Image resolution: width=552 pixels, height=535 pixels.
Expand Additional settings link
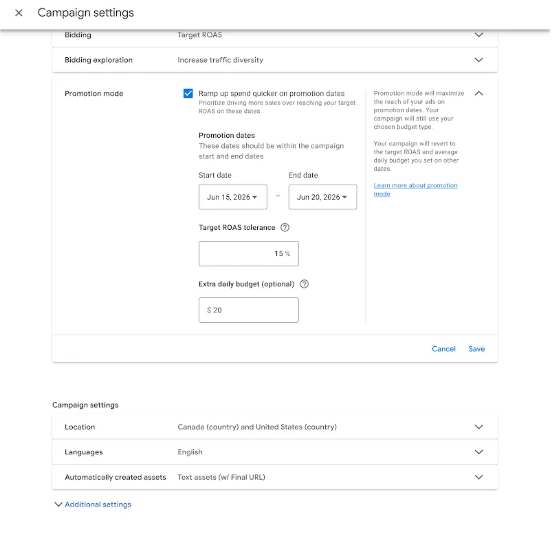(x=98, y=504)
